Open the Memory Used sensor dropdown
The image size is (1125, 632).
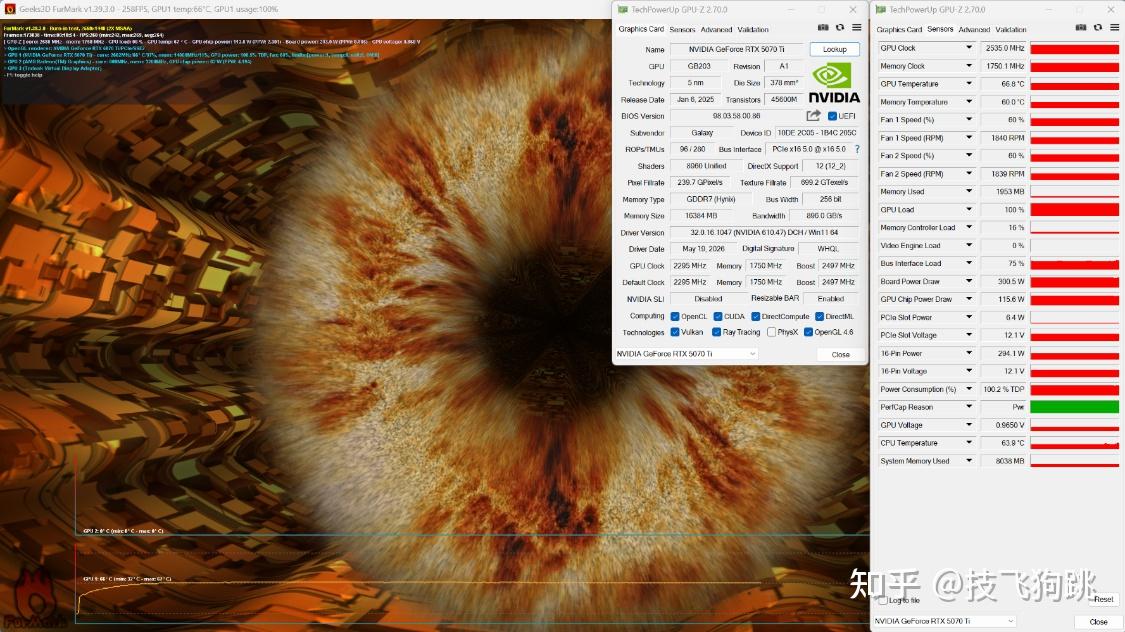969,192
